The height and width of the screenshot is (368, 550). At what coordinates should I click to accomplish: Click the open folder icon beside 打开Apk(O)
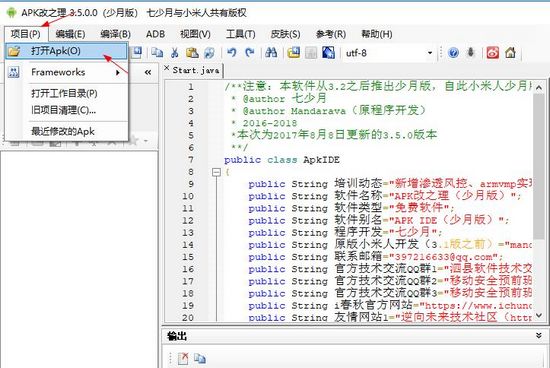pyautogui.click(x=14, y=51)
